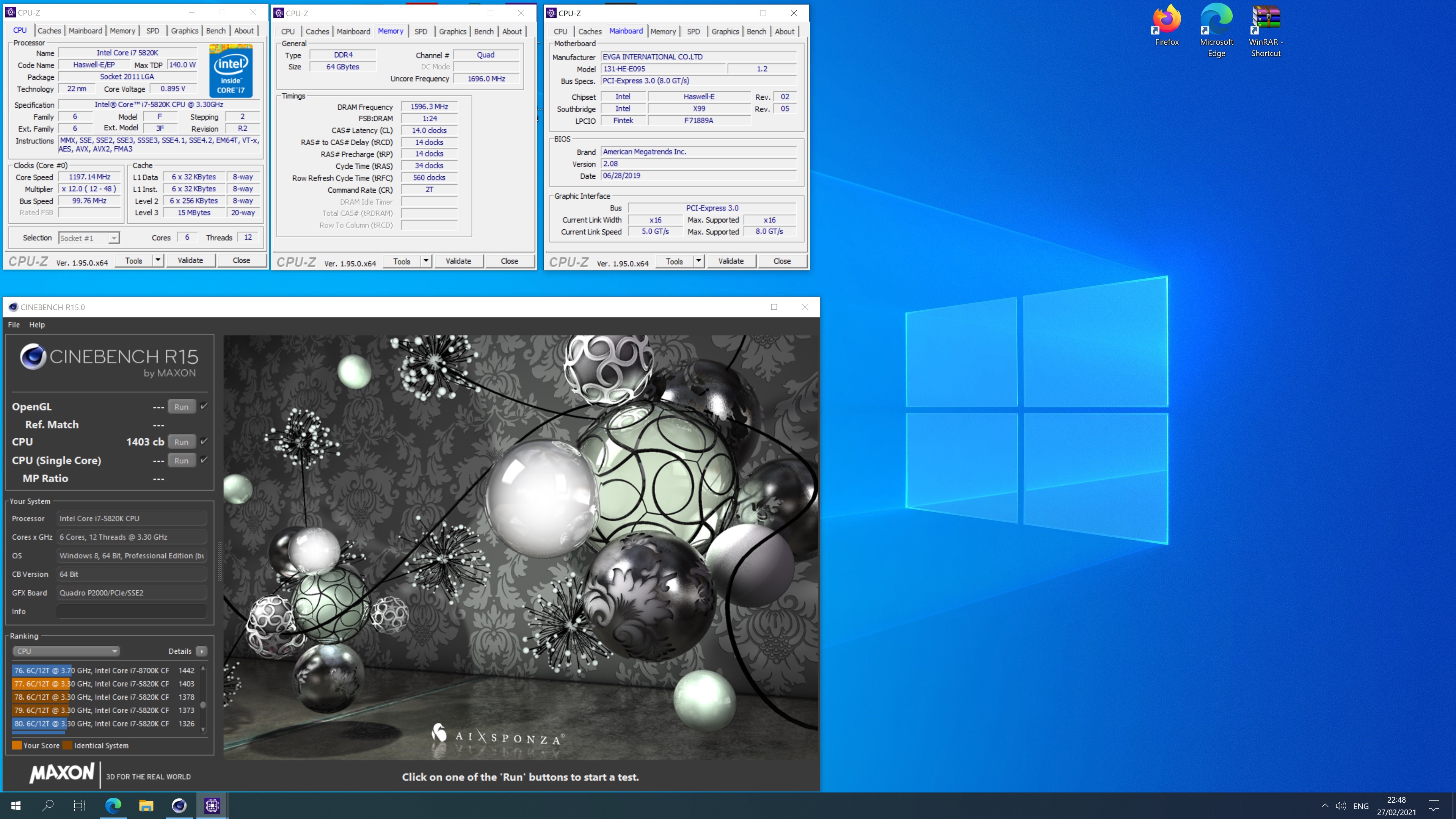Open the Firefox desktop shortcut
Screen dimensions: 1456x819
coord(1167,25)
